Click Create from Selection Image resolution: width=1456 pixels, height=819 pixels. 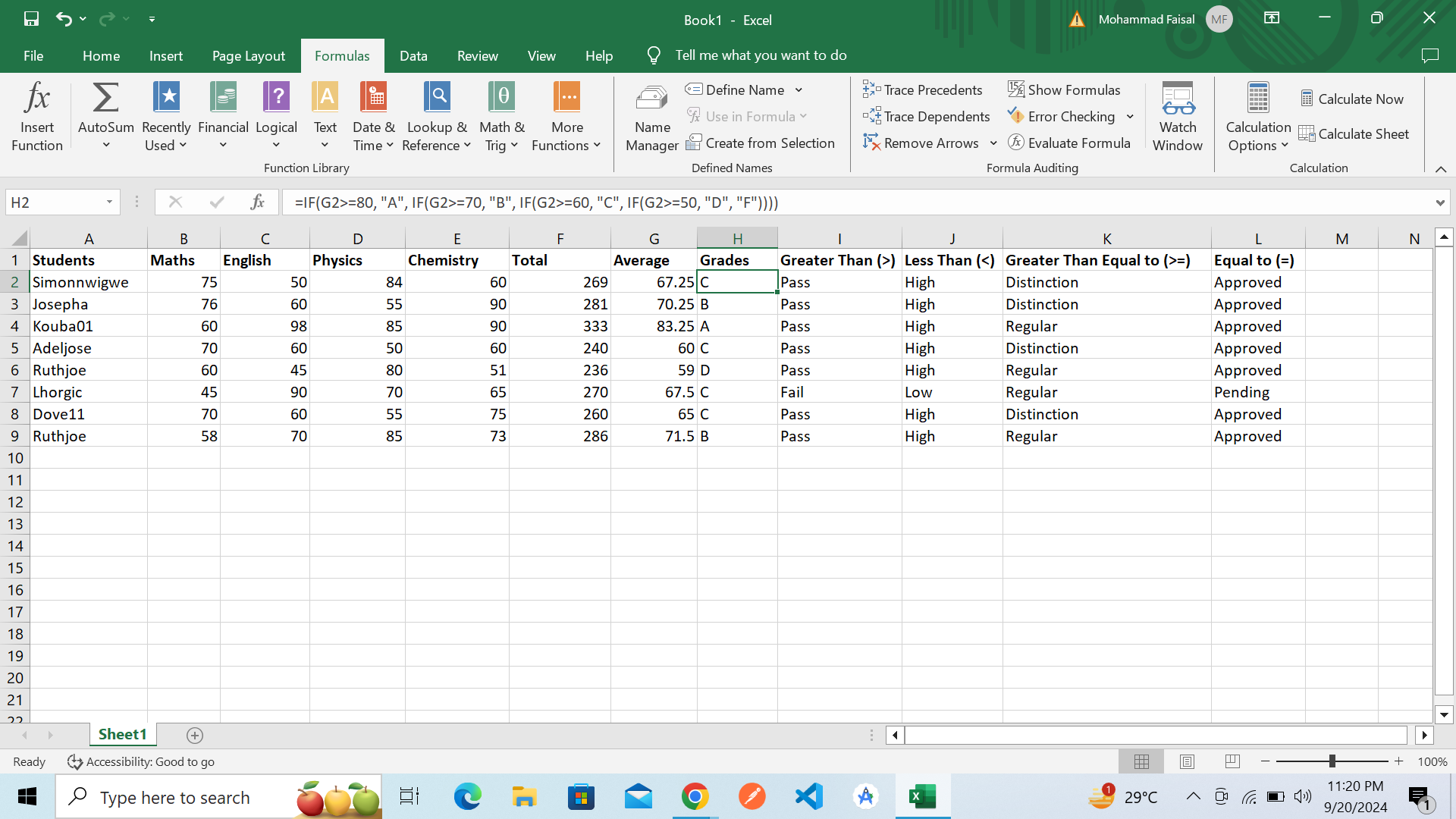click(761, 143)
